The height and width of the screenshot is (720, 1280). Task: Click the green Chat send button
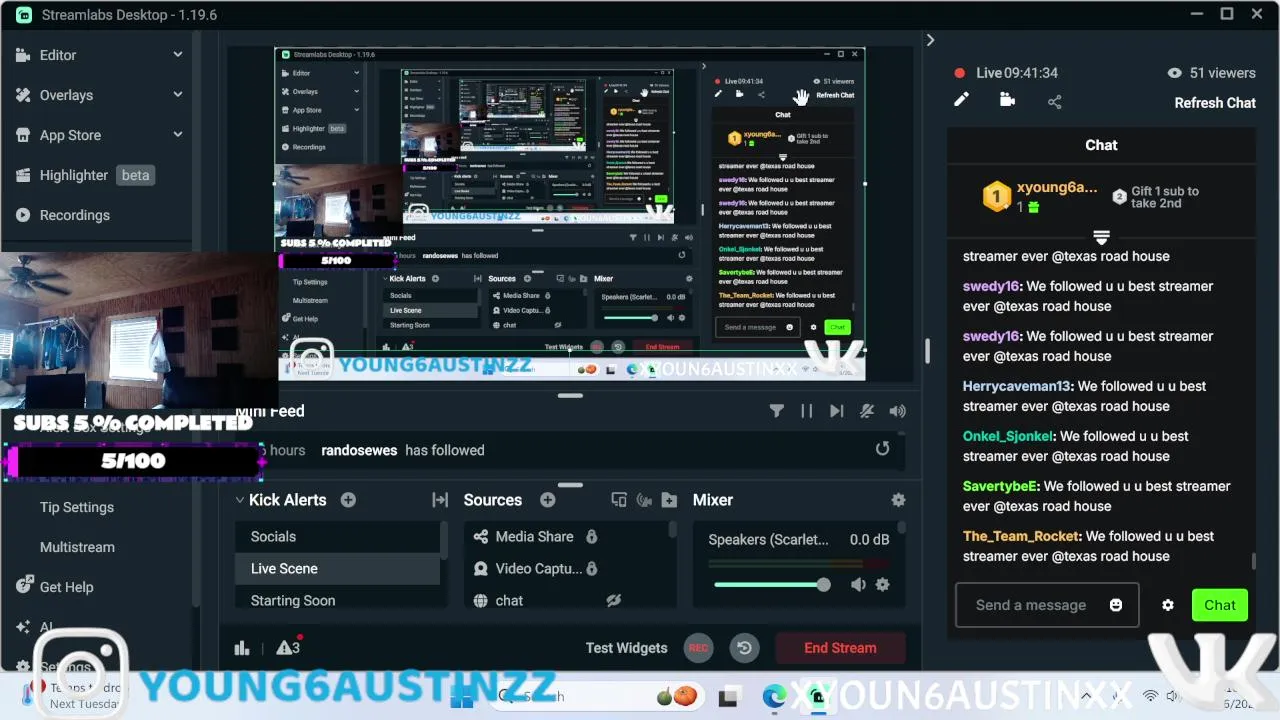1220,605
